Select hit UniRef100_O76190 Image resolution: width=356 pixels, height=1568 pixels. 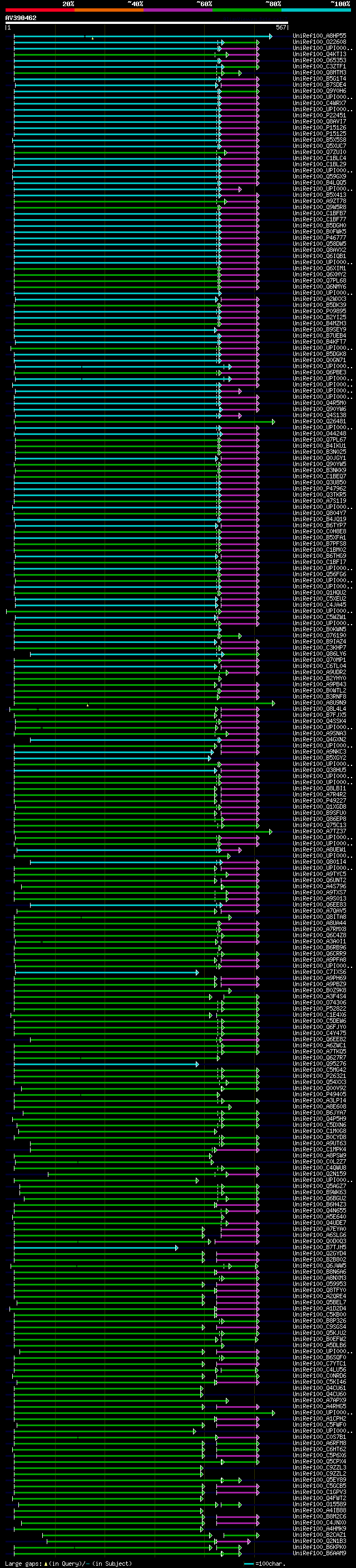point(319,635)
